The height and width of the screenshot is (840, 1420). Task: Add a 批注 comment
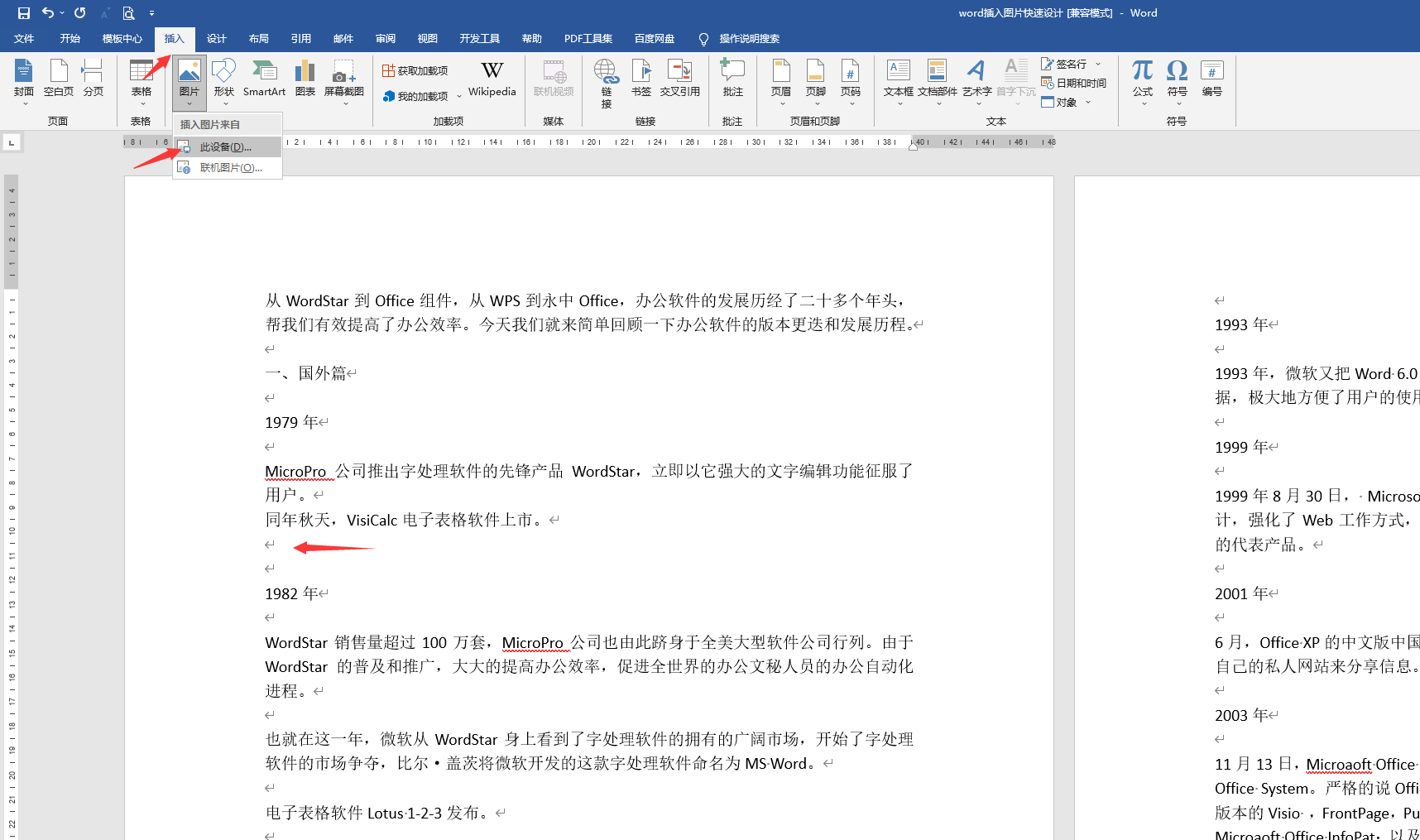[732, 79]
